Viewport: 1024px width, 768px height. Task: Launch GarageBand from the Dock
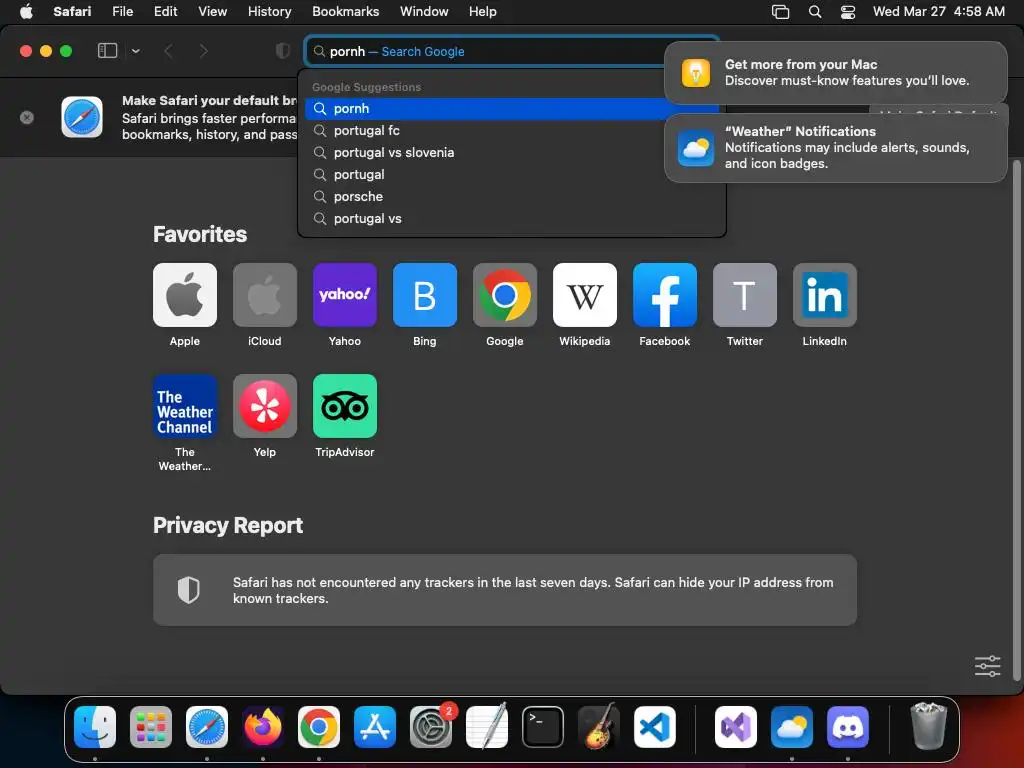click(x=599, y=727)
